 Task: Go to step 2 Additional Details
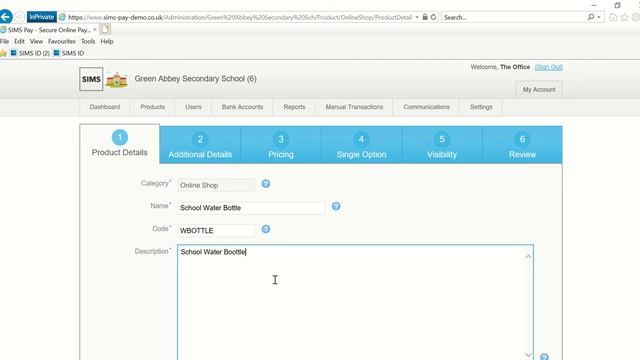point(200,145)
